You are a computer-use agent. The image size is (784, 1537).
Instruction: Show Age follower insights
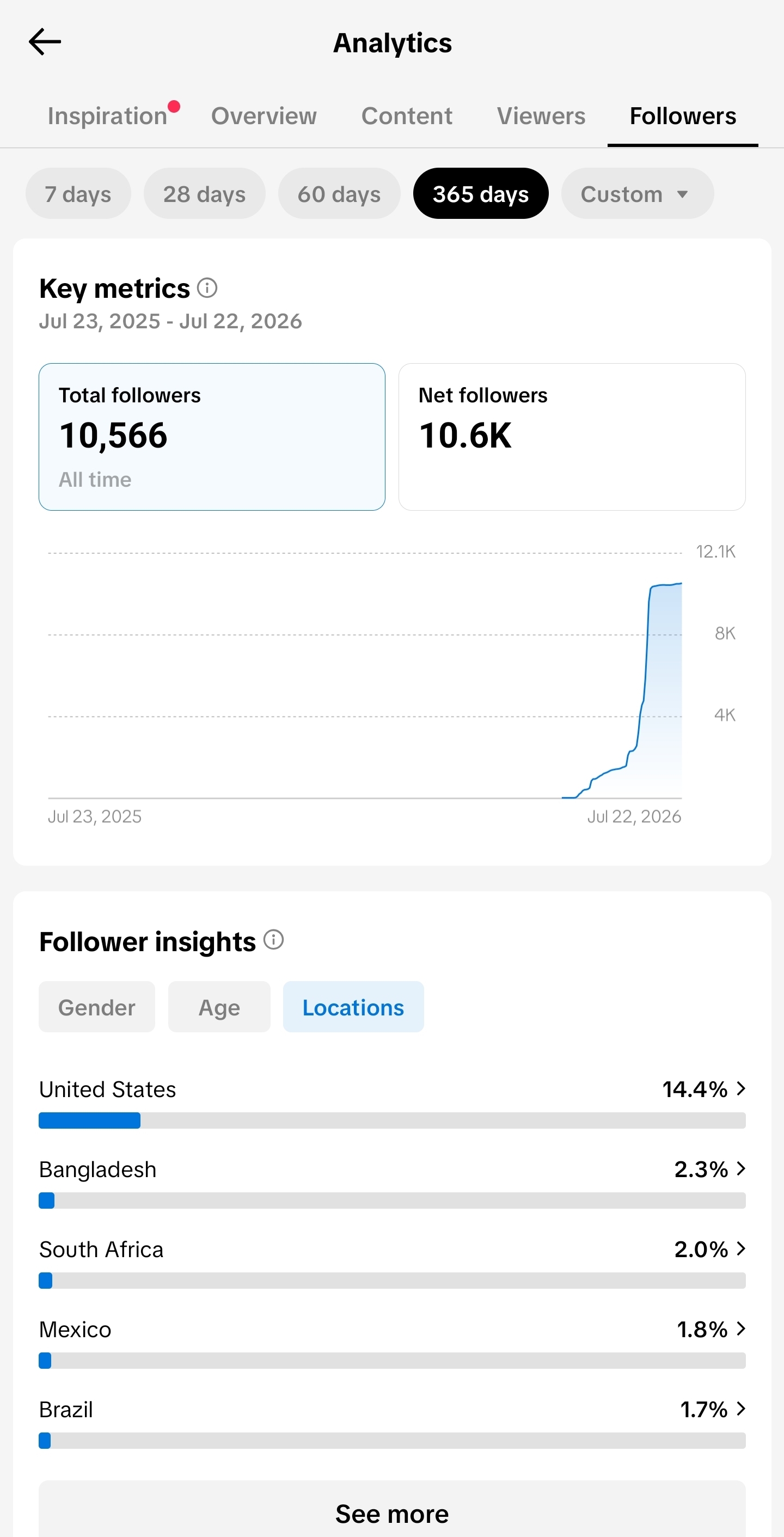pyautogui.click(x=219, y=1007)
